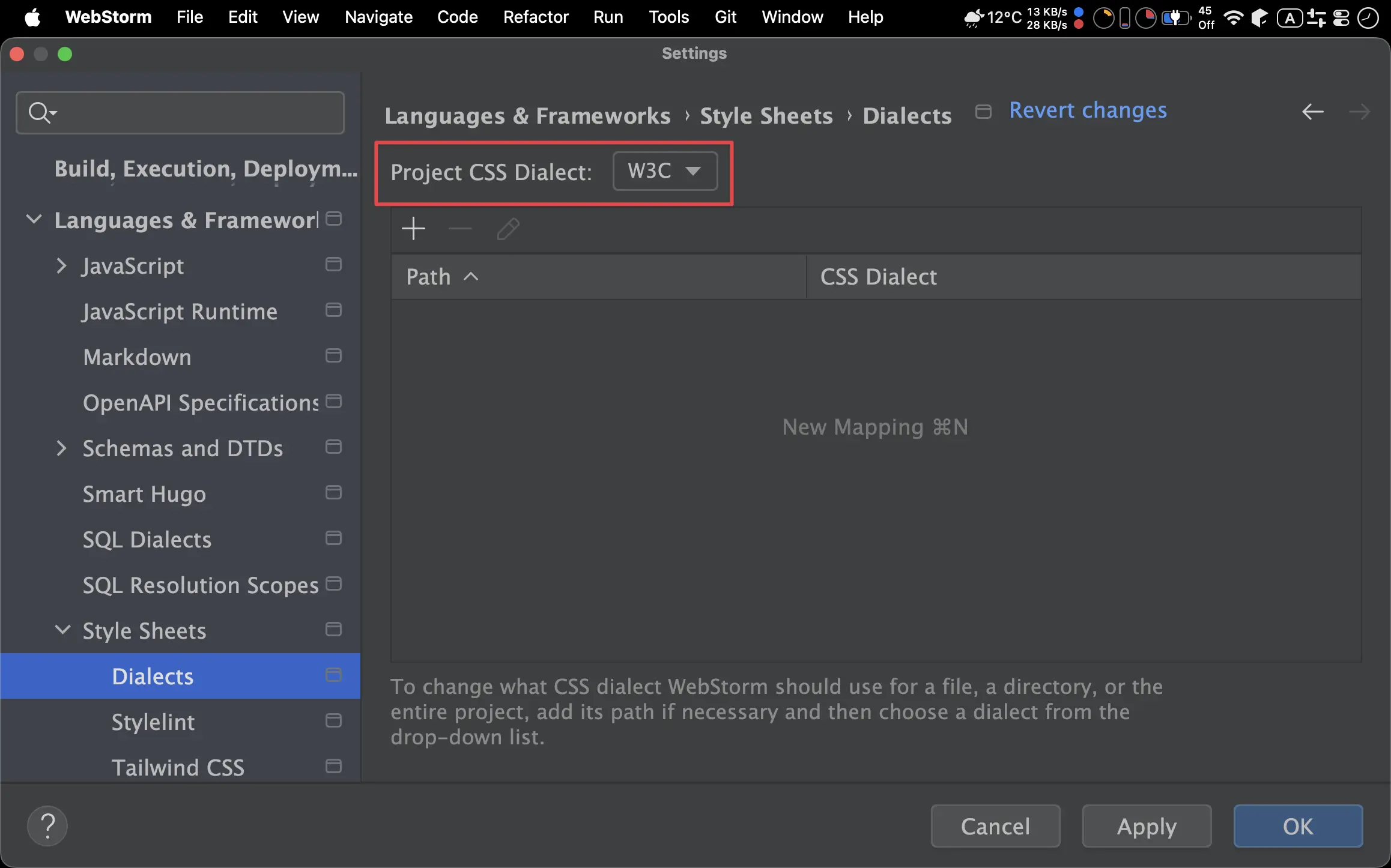Open the Navigate menu in the menu bar
This screenshot has height=868, width=1391.
[x=378, y=17]
